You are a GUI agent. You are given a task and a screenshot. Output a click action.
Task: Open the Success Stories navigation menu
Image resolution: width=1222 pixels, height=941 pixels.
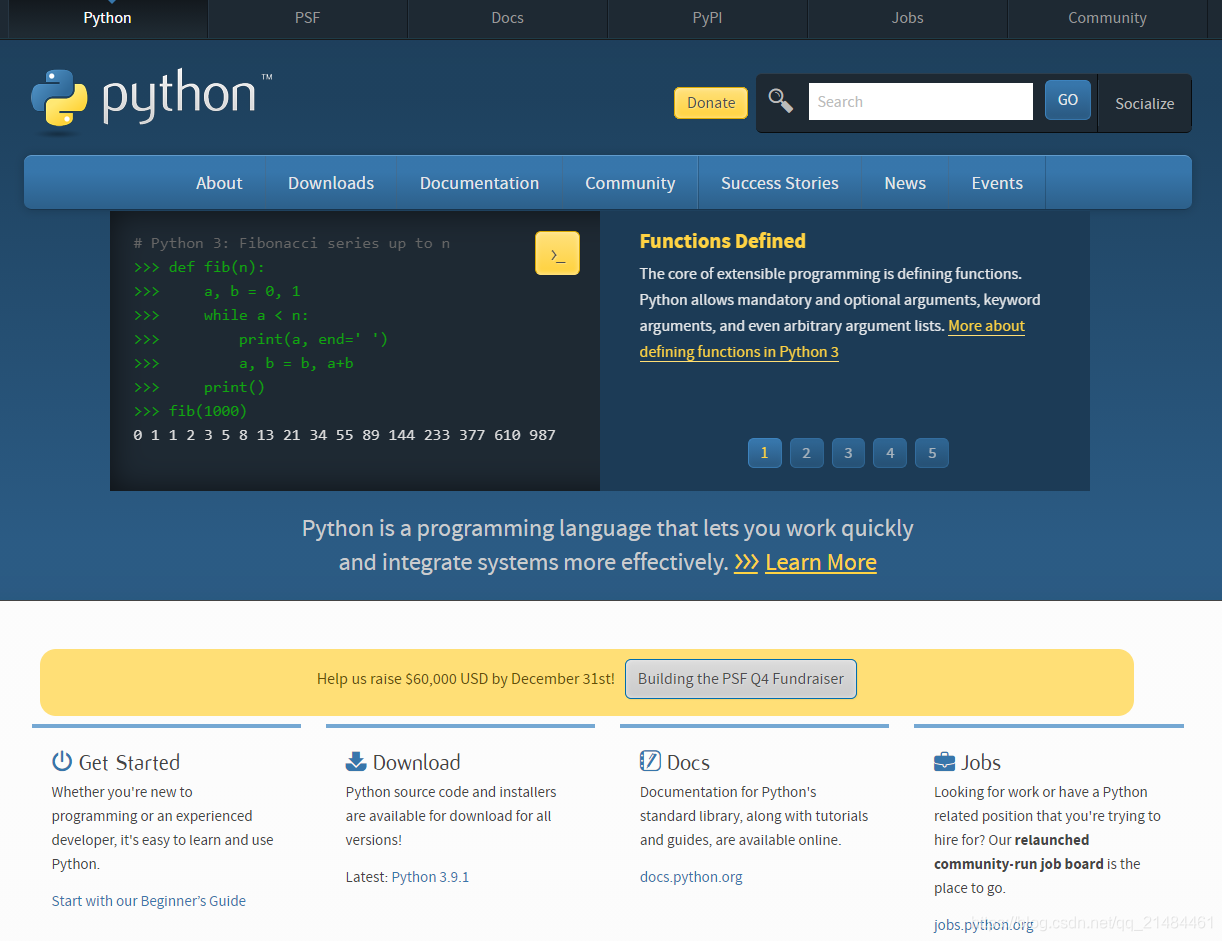(x=780, y=183)
